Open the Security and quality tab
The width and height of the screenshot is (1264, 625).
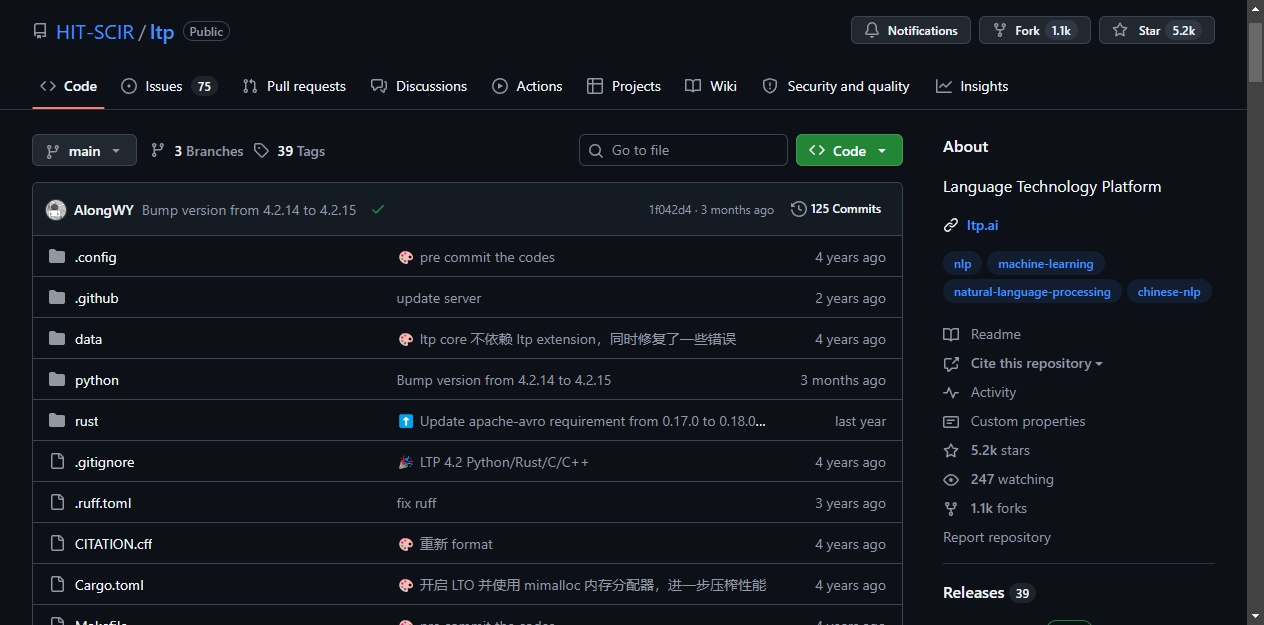836,86
